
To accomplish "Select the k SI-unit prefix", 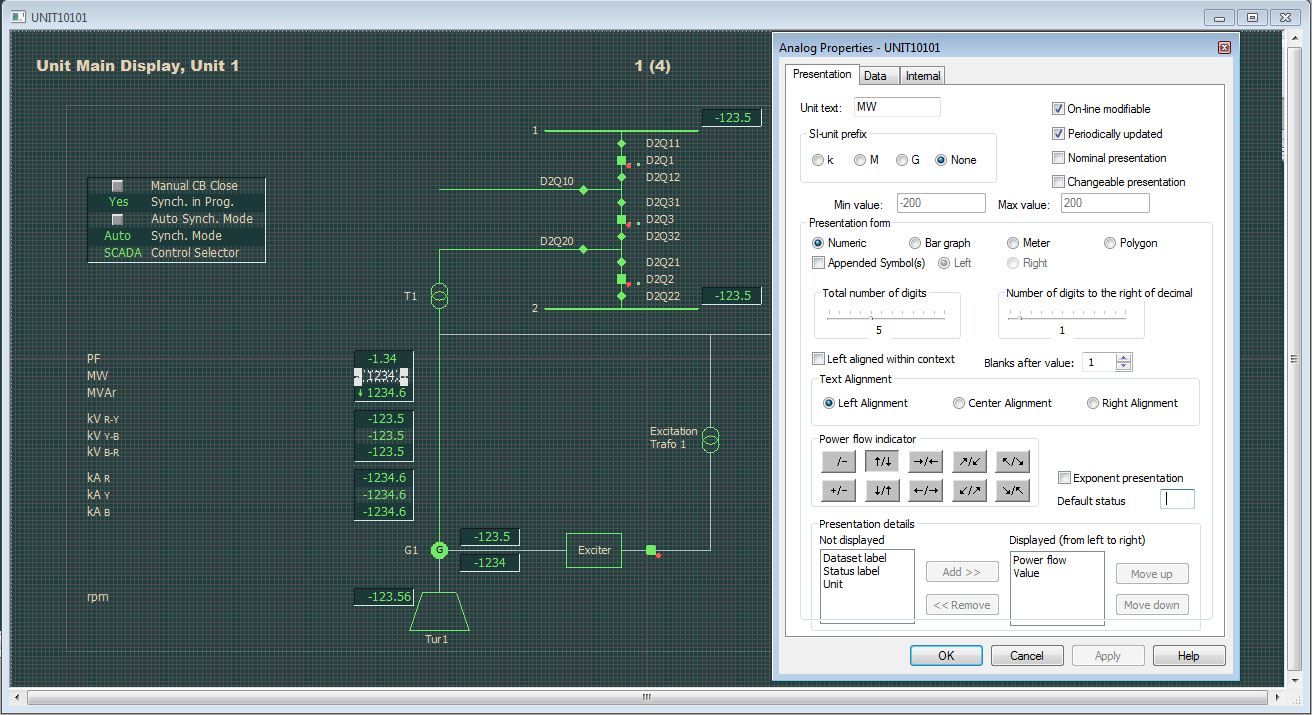I will (x=819, y=160).
